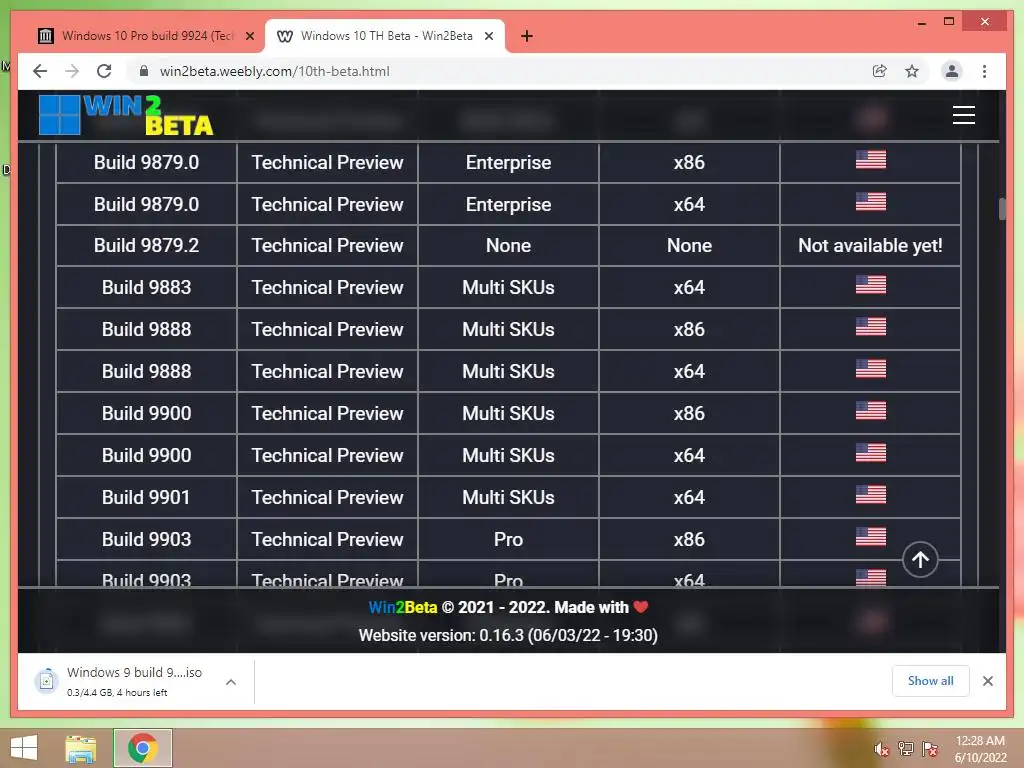Image resolution: width=1024 pixels, height=768 pixels.
Task: Click the forward navigation arrow
Action: pyautogui.click(x=72, y=71)
